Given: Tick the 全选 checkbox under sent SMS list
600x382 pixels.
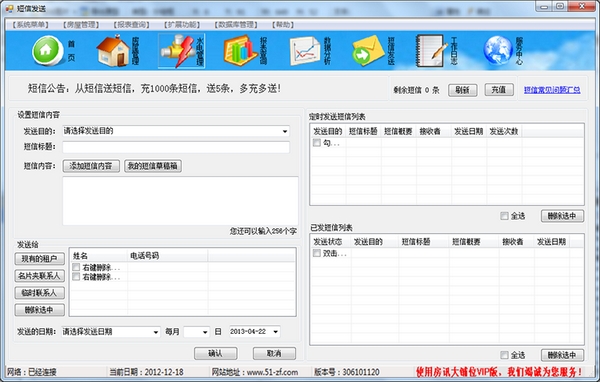Looking at the screenshot, I should [x=504, y=355].
